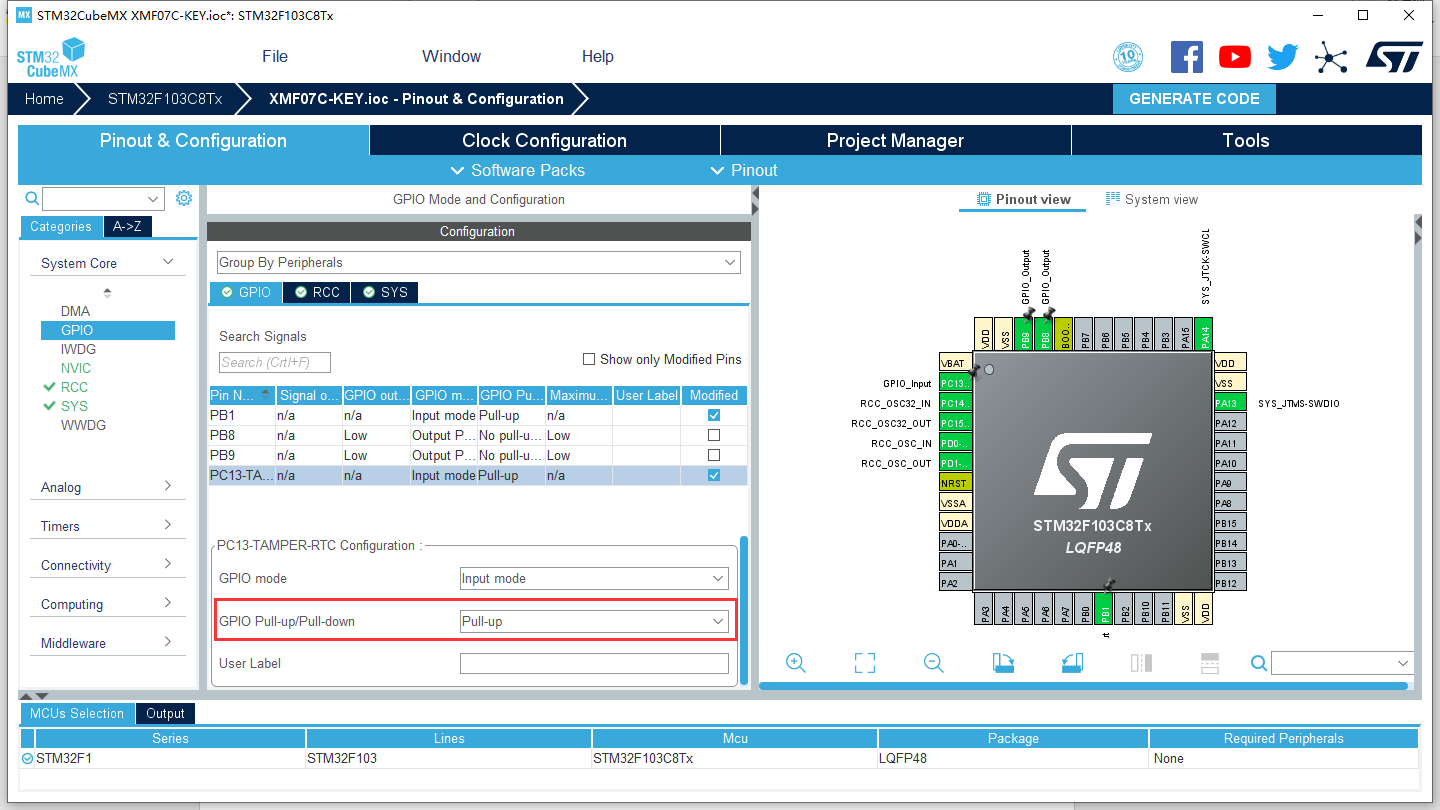This screenshot has height=810, width=1440.
Task: Rotate the chip view clockwise
Action: (x=1003, y=662)
